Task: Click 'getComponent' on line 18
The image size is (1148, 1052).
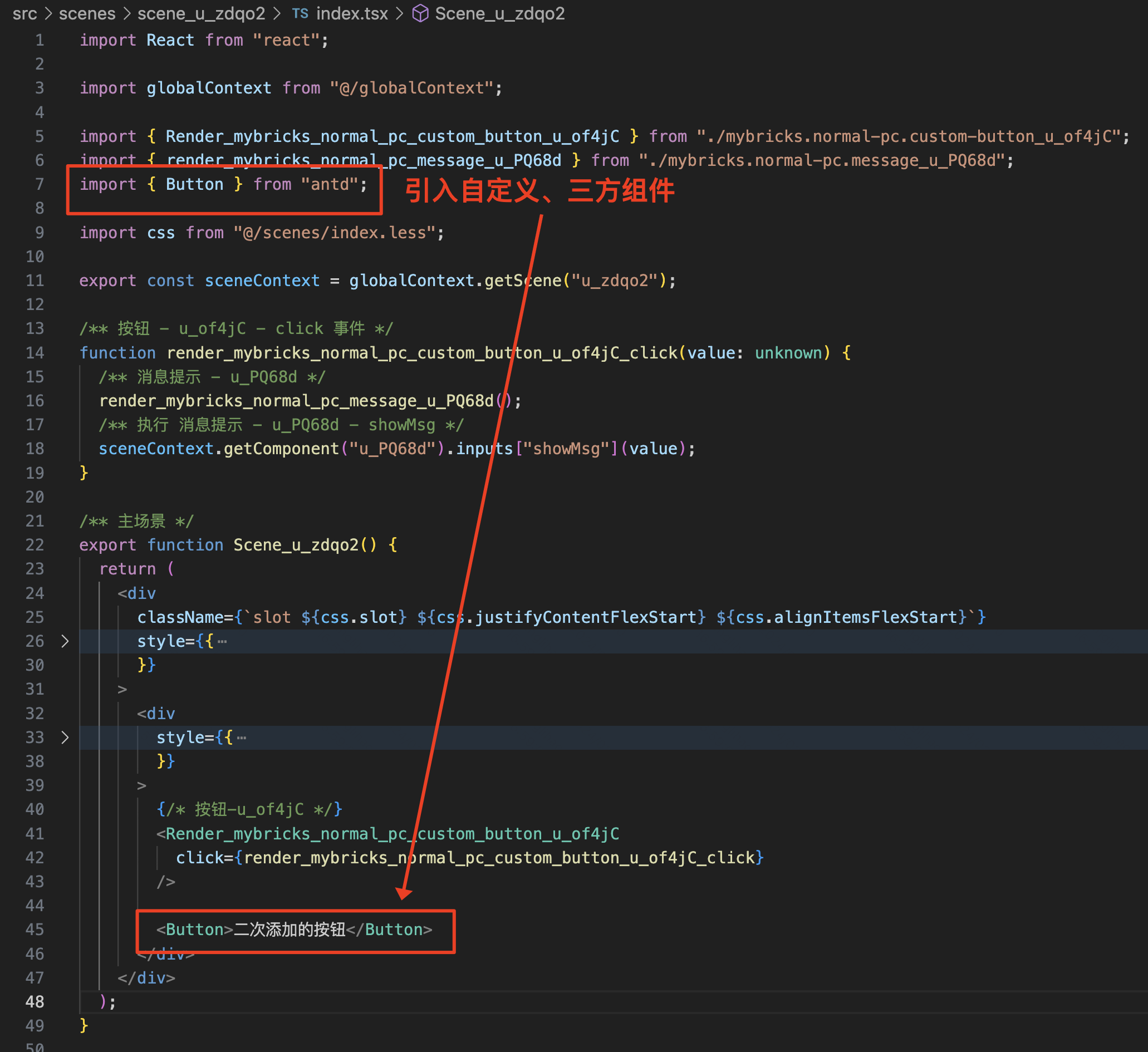Action: click(x=281, y=449)
